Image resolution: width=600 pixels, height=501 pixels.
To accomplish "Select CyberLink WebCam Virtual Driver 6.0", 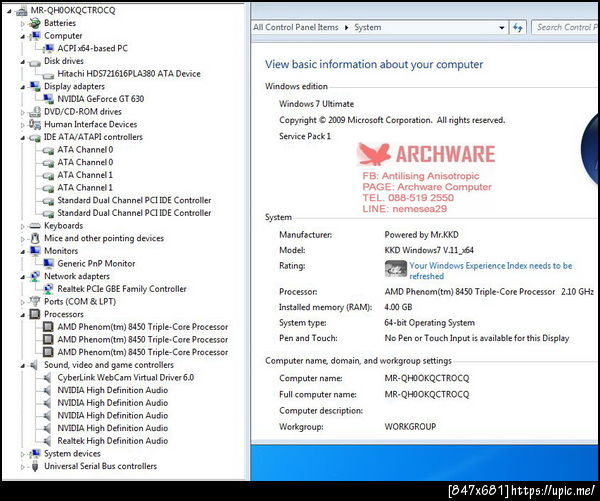I will click(126, 378).
